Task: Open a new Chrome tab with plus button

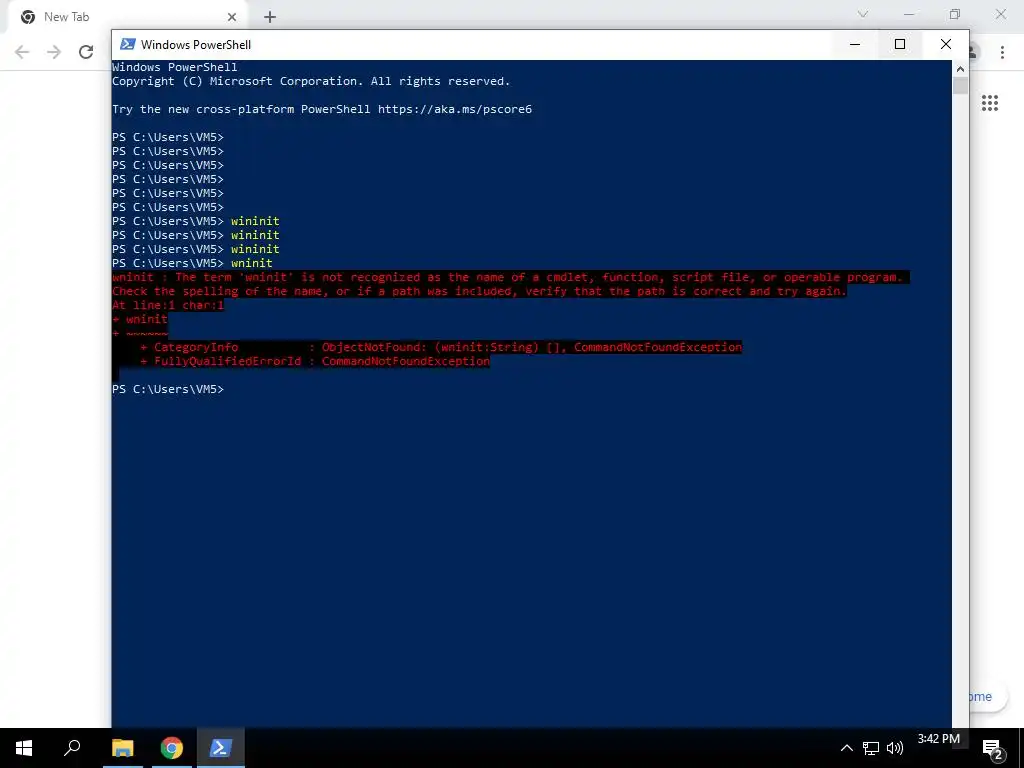Action: click(270, 17)
